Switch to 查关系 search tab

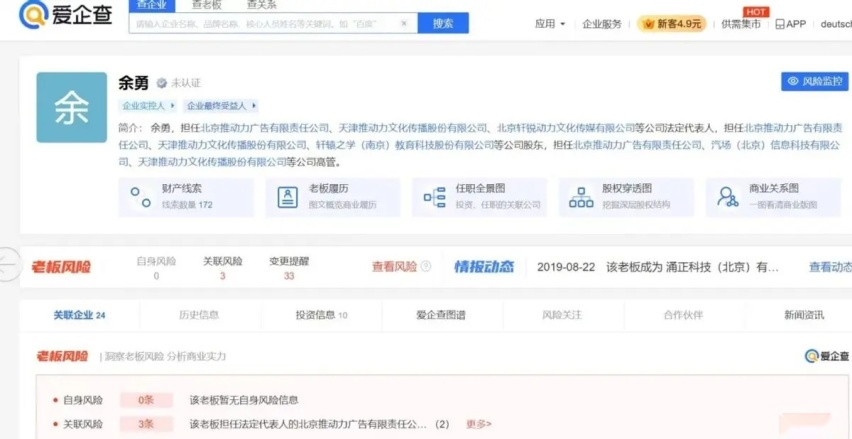(261, 5)
